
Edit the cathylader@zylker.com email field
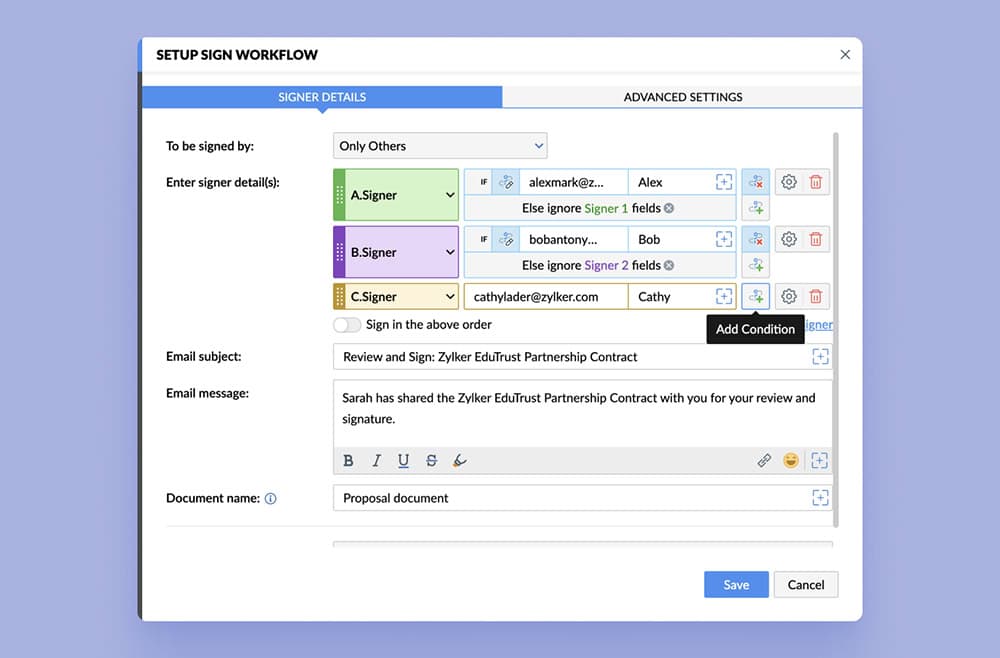pos(546,296)
